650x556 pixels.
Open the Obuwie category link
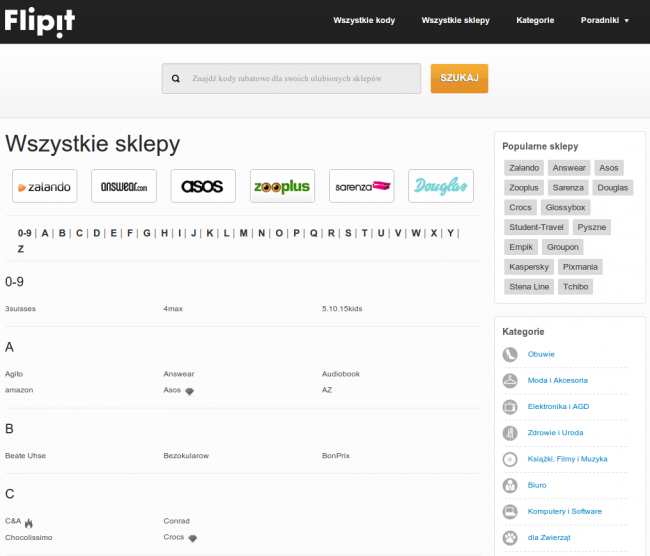click(541, 354)
